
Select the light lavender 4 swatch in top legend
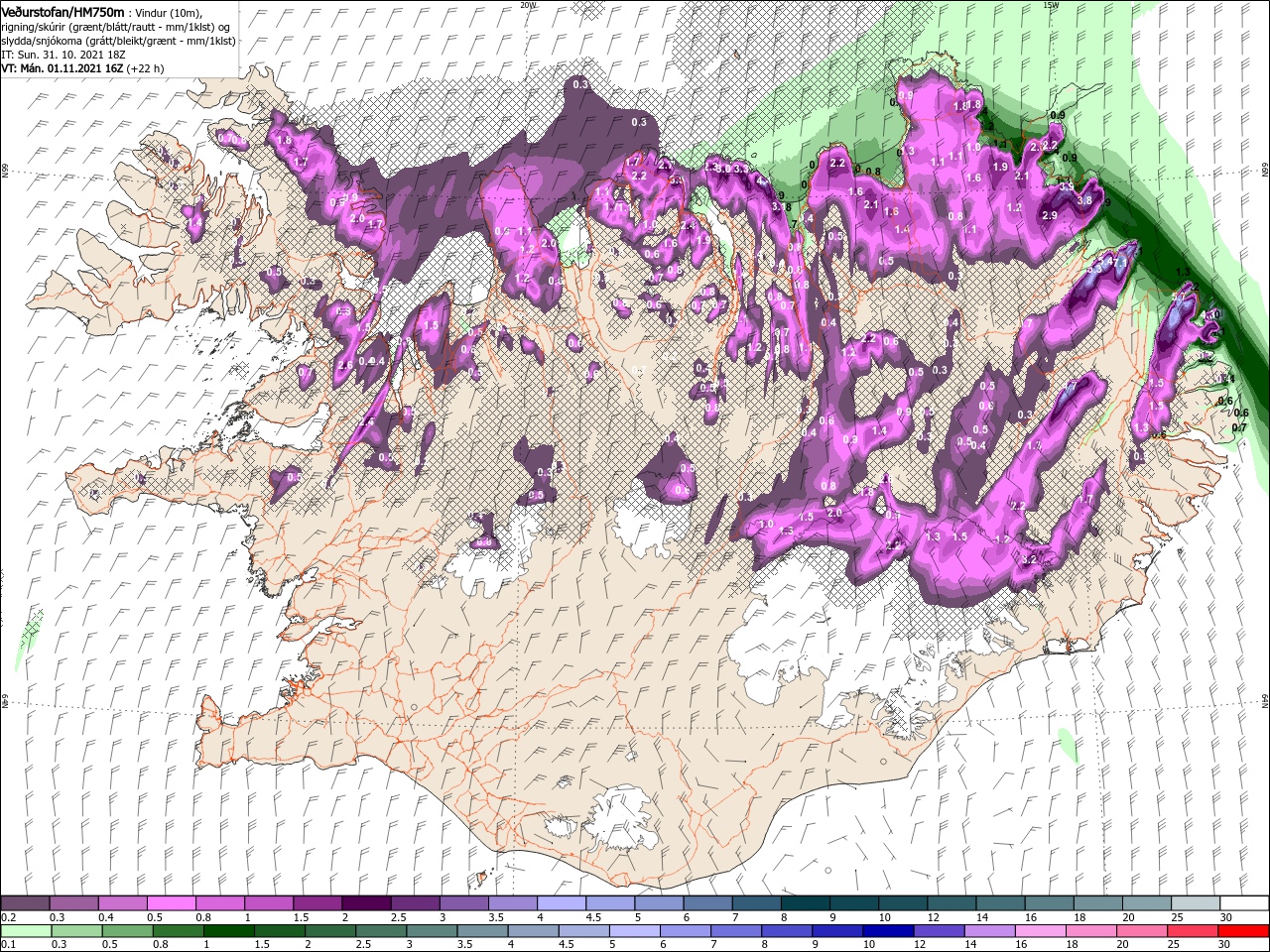click(562, 902)
